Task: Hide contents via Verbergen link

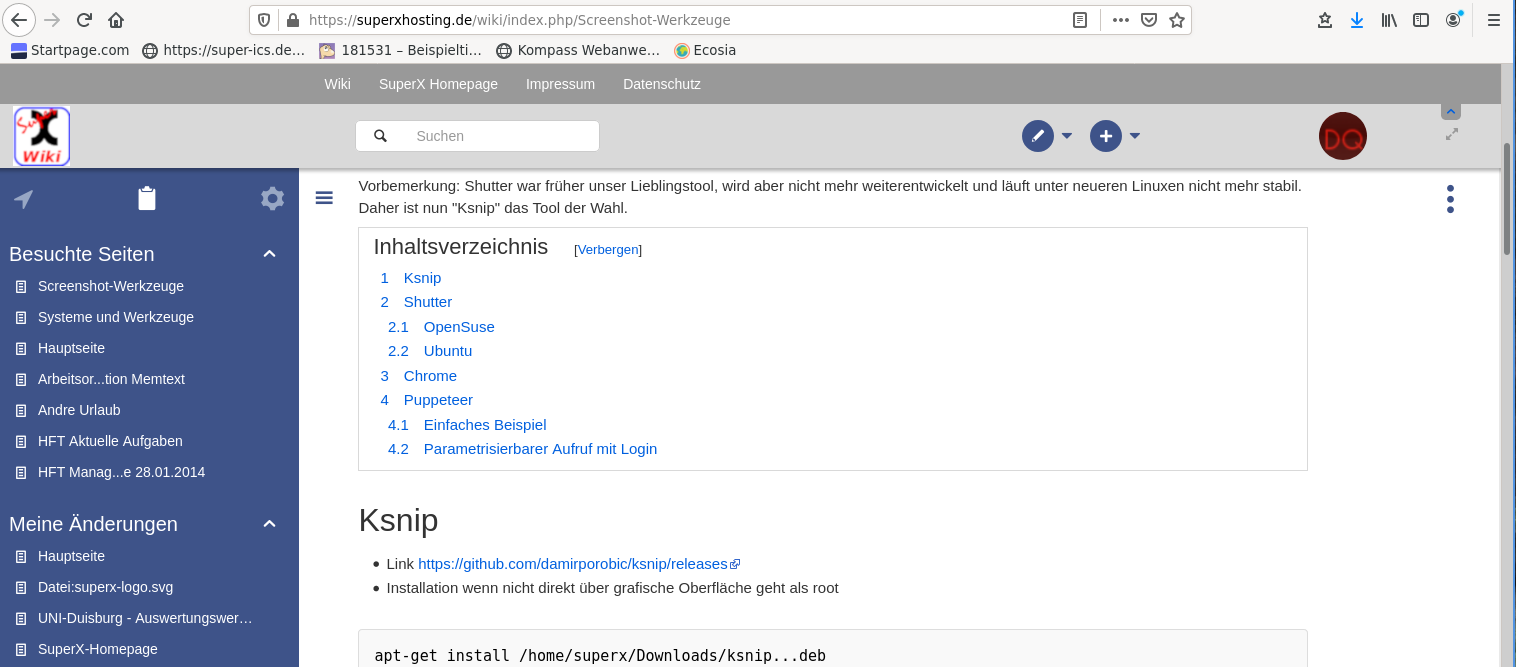Action: click(608, 250)
